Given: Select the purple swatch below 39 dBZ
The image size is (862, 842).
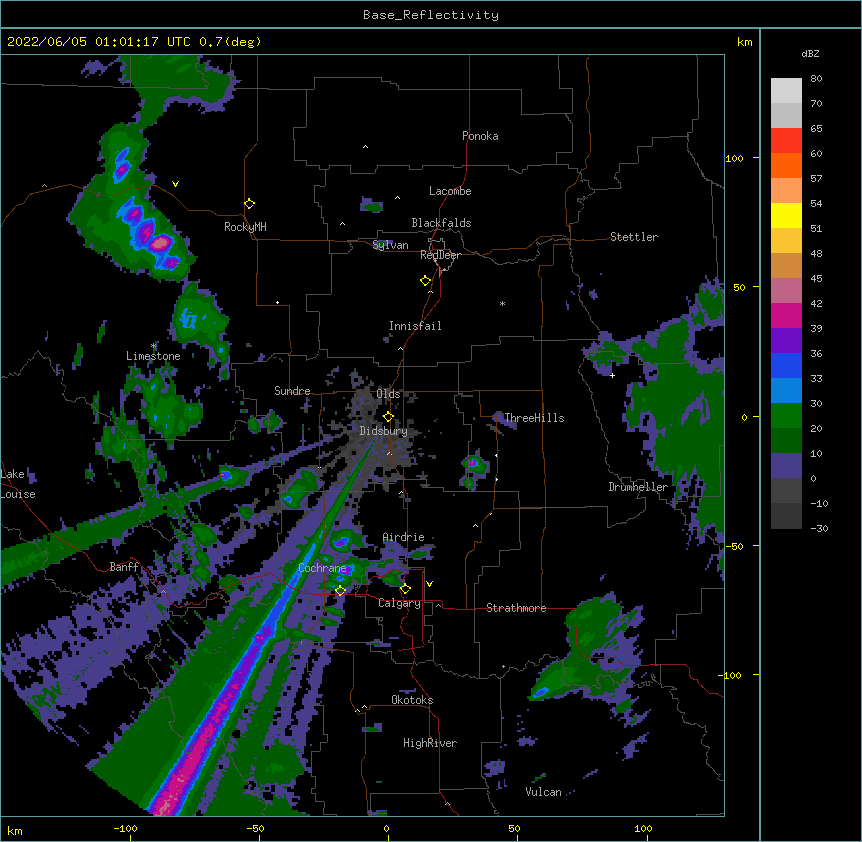Looking at the screenshot, I should [x=786, y=341].
